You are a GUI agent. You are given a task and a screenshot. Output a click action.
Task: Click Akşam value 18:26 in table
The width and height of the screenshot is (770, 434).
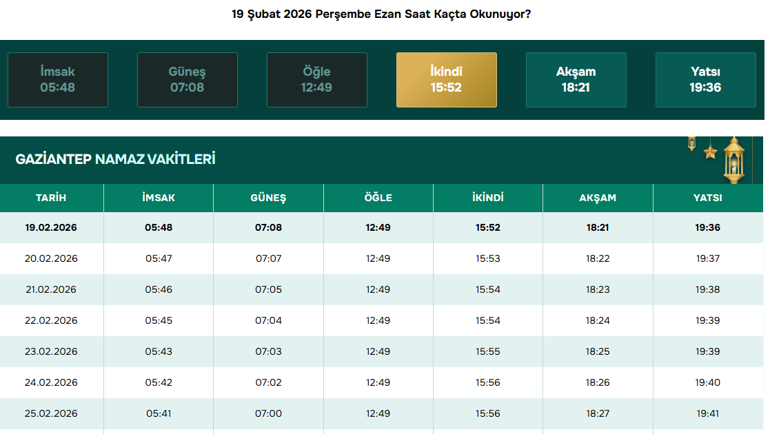coord(598,382)
